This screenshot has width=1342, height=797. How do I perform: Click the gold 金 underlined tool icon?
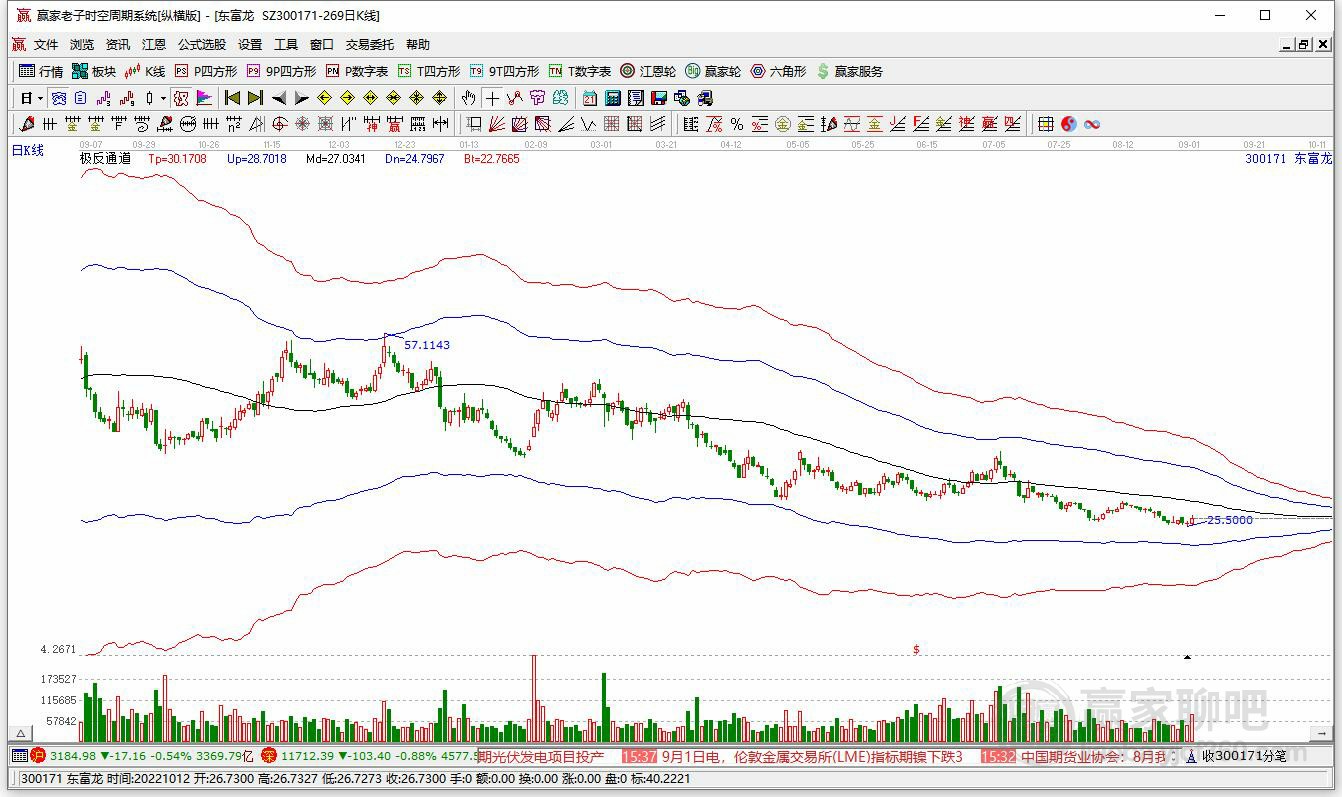(x=874, y=124)
